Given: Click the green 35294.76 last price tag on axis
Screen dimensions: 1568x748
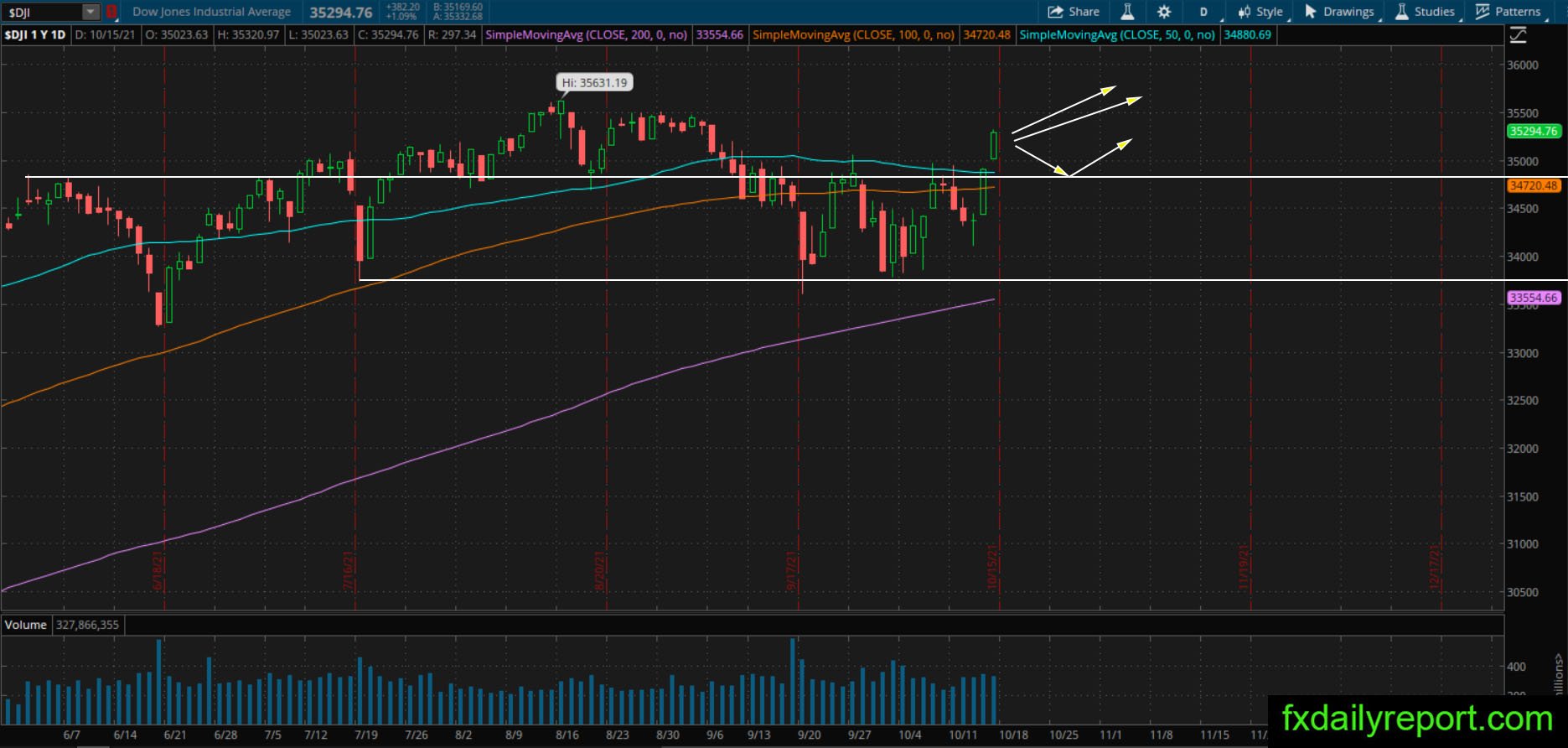Looking at the screenshot, I should [1533, 131].
